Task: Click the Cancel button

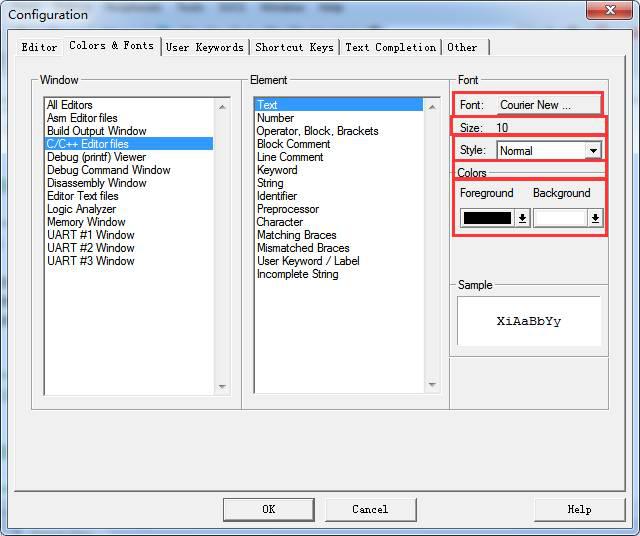Action: point(371,509)
